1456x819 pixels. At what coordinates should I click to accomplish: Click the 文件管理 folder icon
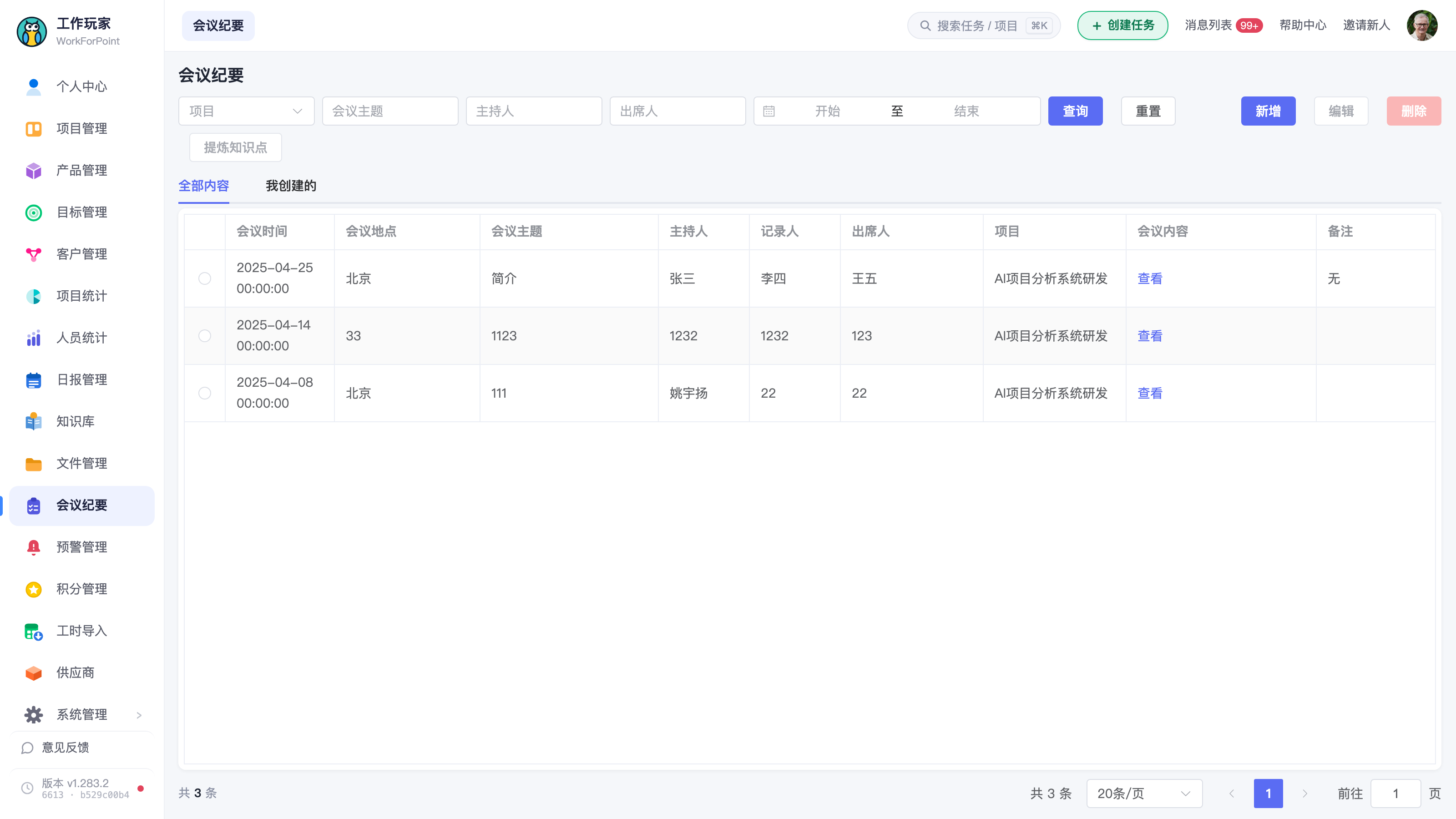click(x=33, y=464)
